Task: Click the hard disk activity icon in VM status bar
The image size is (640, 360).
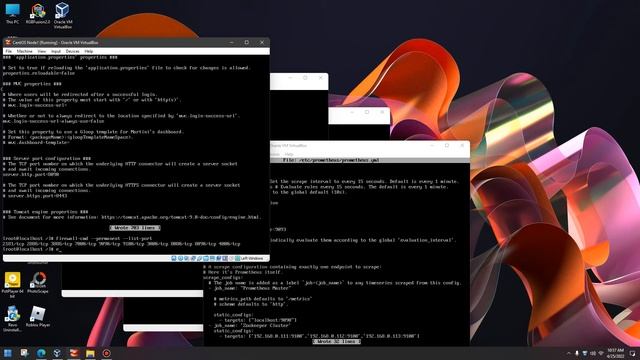Action: pos(173,258)
